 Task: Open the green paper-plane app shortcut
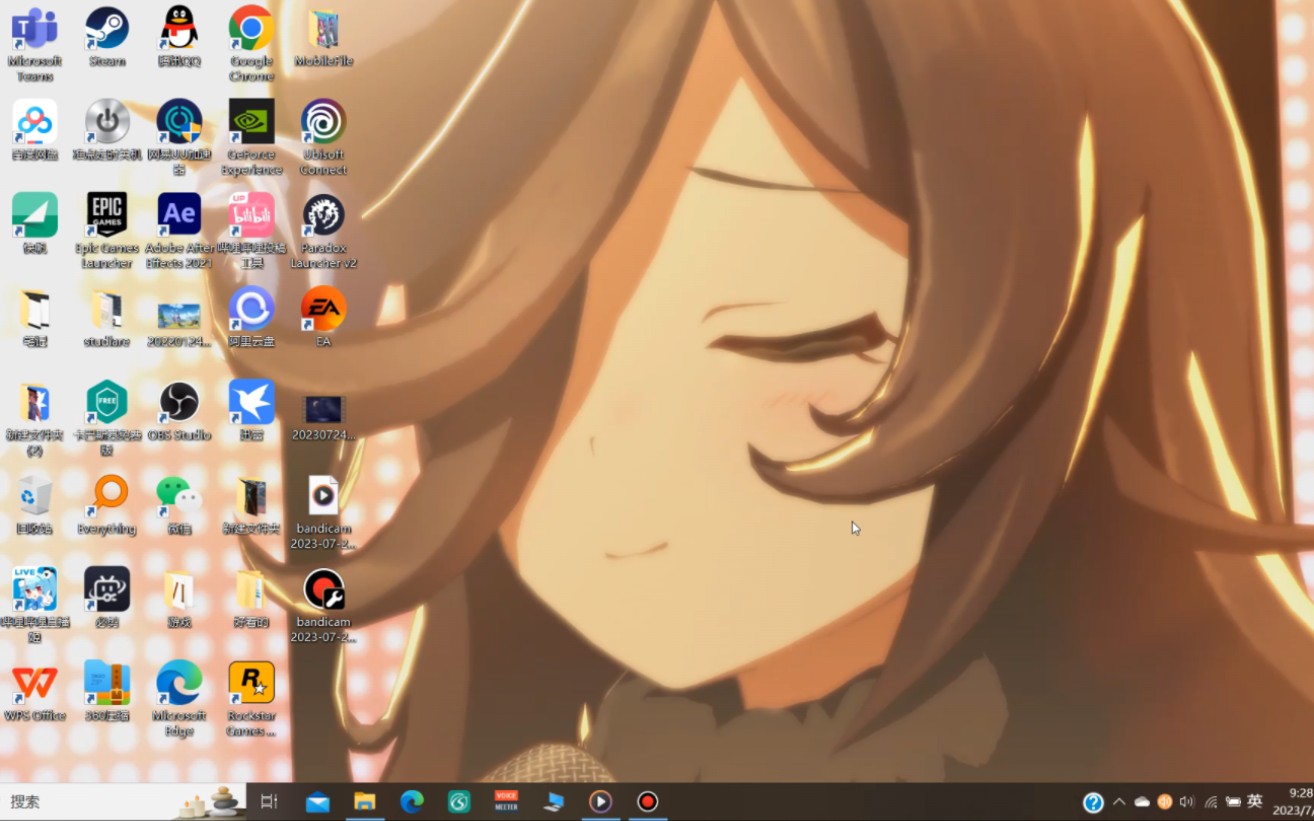(35, 223)
